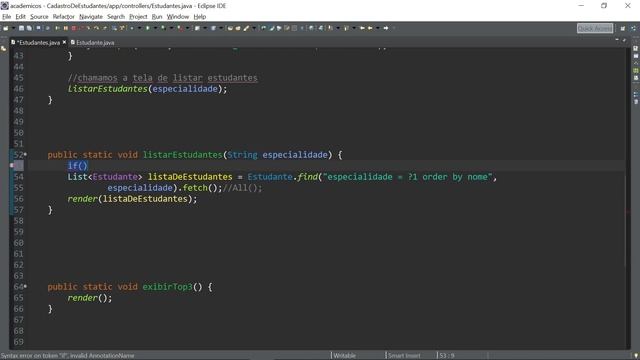The image size is (640, 360).
Task: Click the 'Writable' status bar entry
Action: [x=344, y=356]
